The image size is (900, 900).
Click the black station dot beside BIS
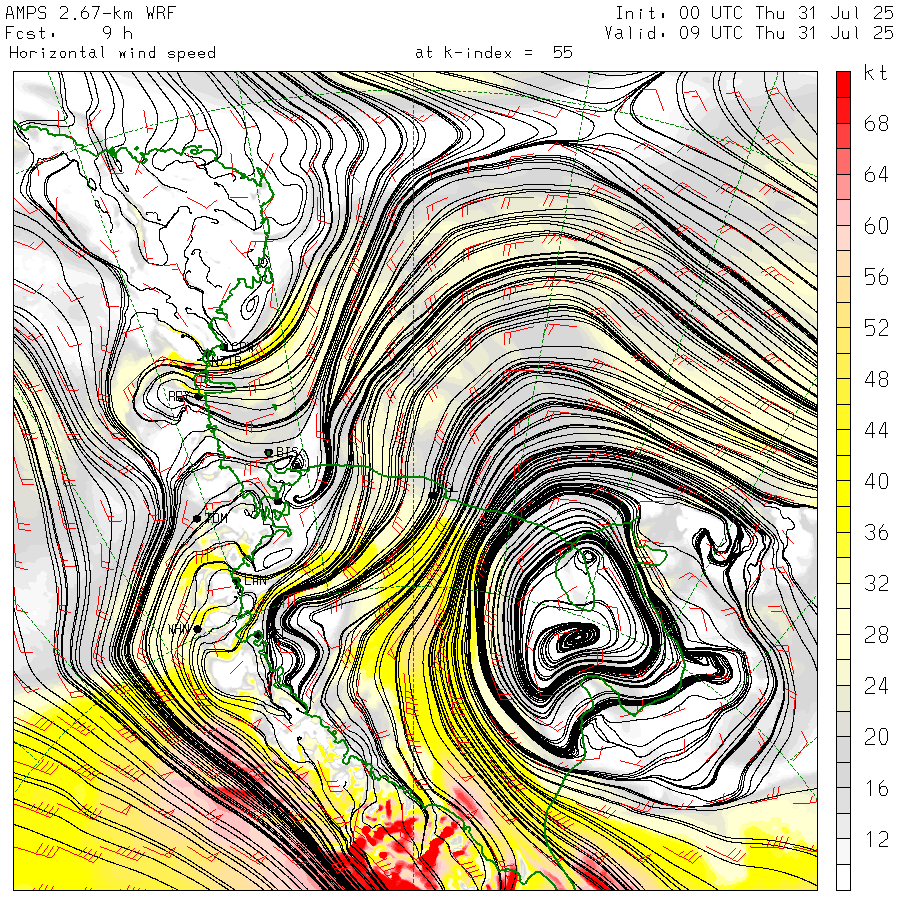268,452
